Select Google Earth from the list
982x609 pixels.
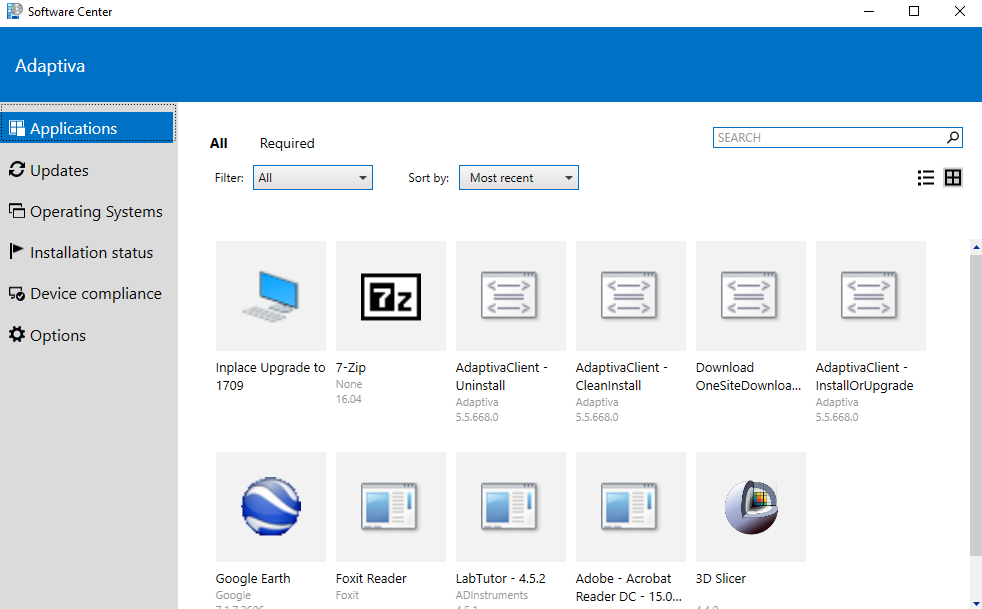pos(270,507)
